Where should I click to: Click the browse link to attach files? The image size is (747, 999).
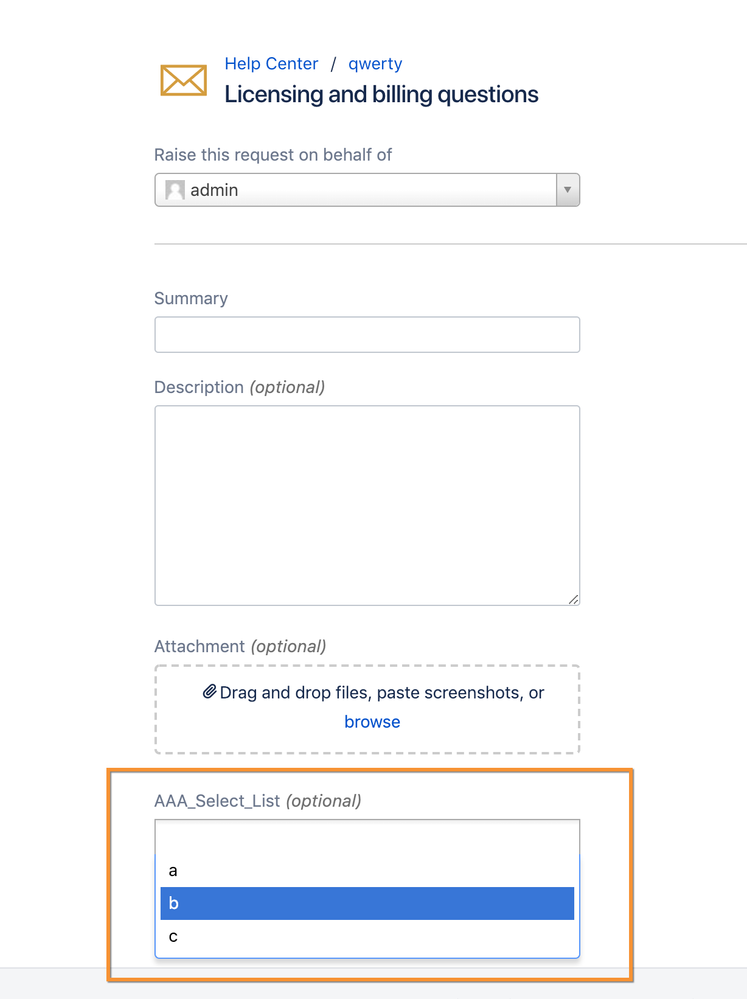tap(372, 721)
